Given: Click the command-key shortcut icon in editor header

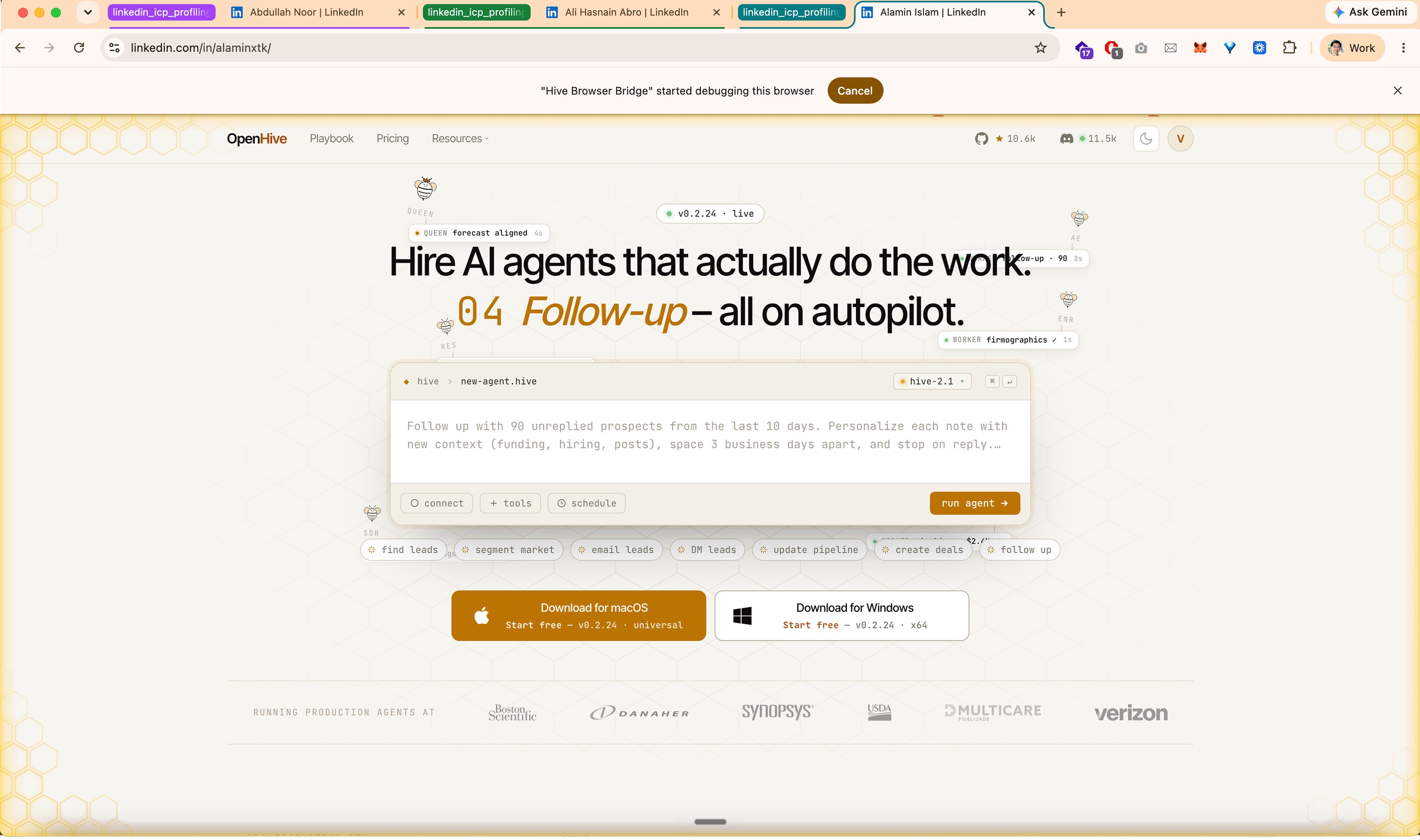Looking at the screenshot, I should [x=992, y=382].
